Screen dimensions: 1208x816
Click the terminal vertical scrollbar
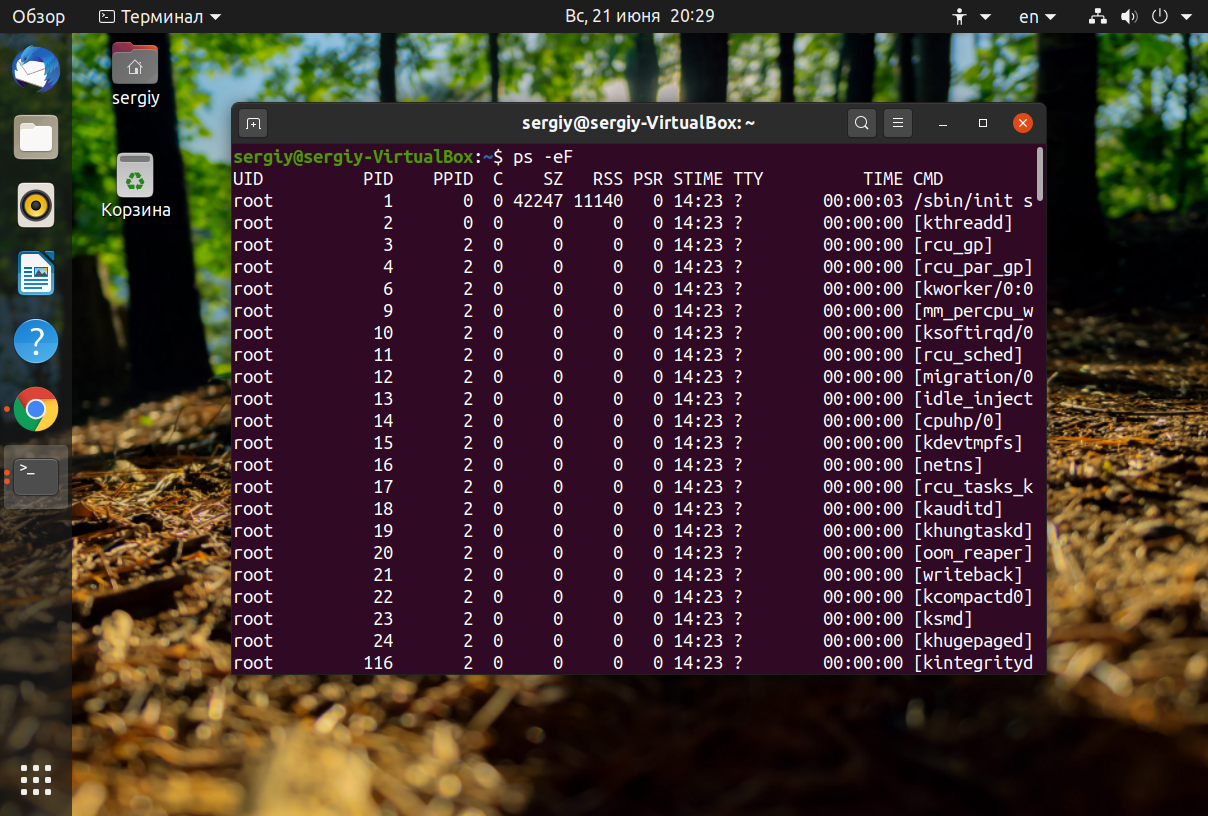click(1040, 173)
